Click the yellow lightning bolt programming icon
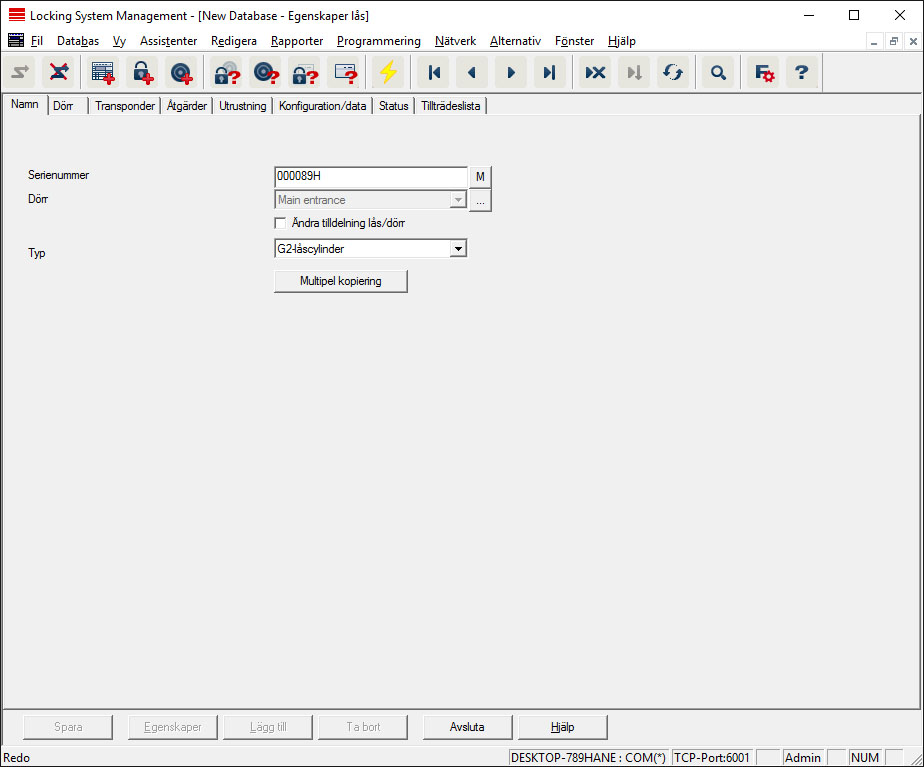 coord(387,73)
